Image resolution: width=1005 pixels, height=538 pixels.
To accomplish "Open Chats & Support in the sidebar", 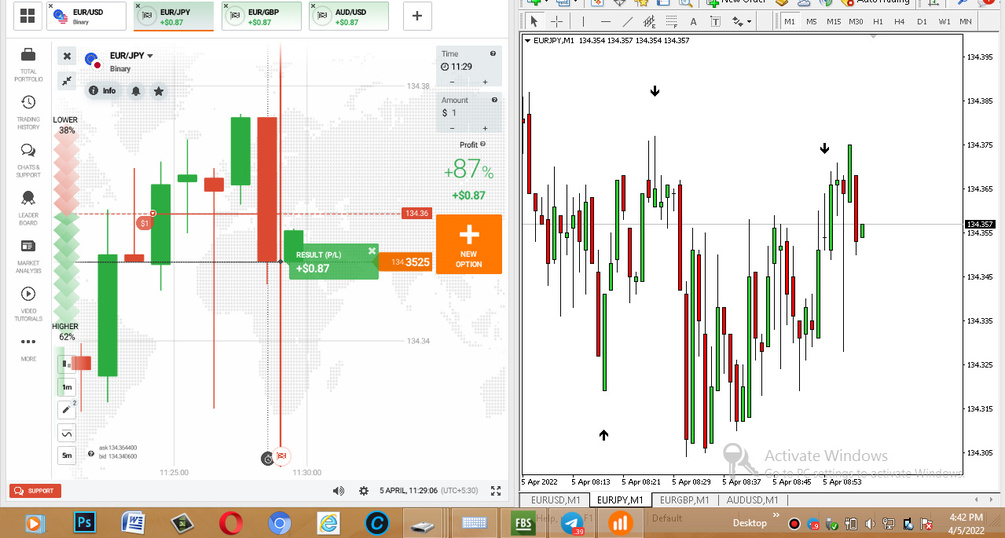I will (28, 160).
